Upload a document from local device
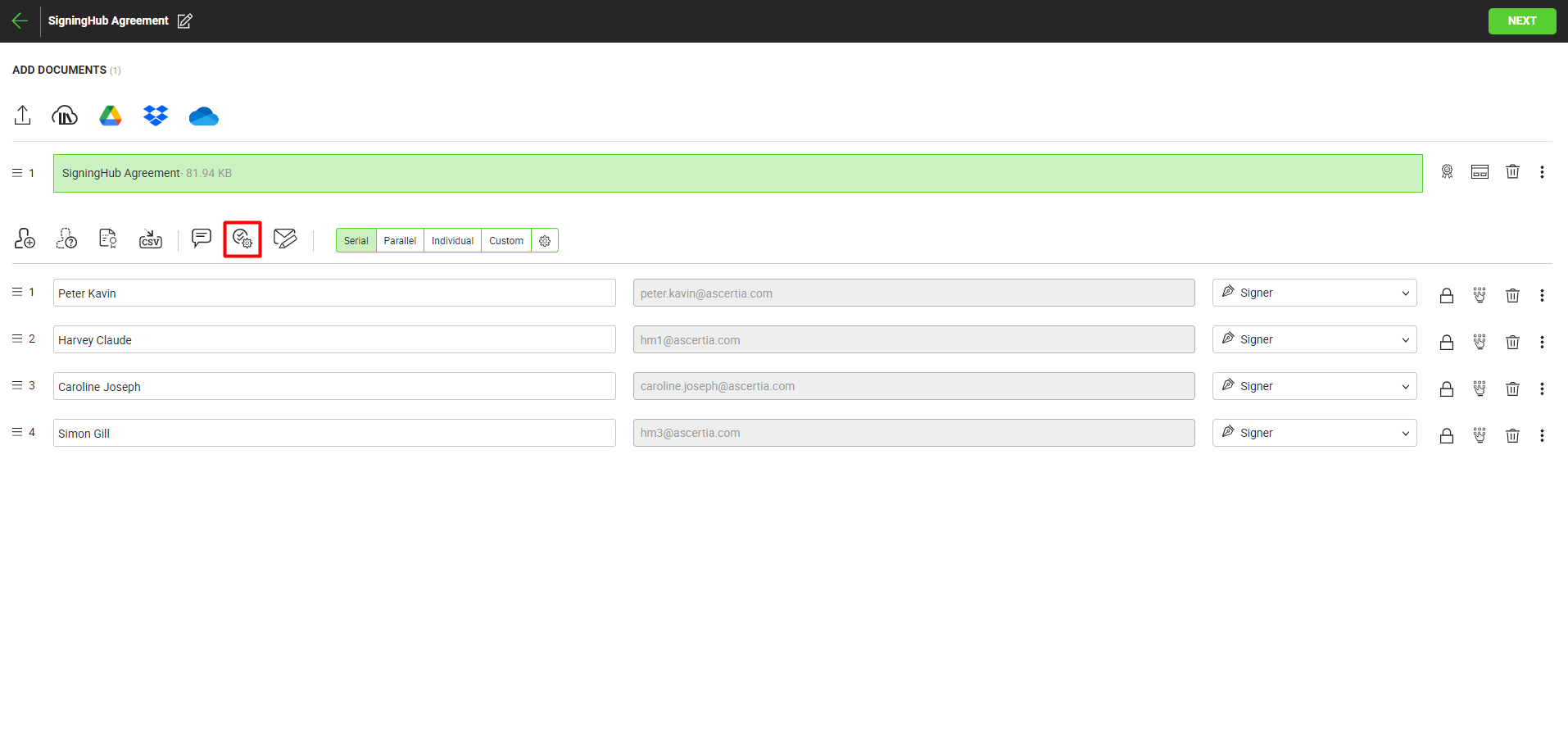This screenshot has height=741, width=1568. 23,116
